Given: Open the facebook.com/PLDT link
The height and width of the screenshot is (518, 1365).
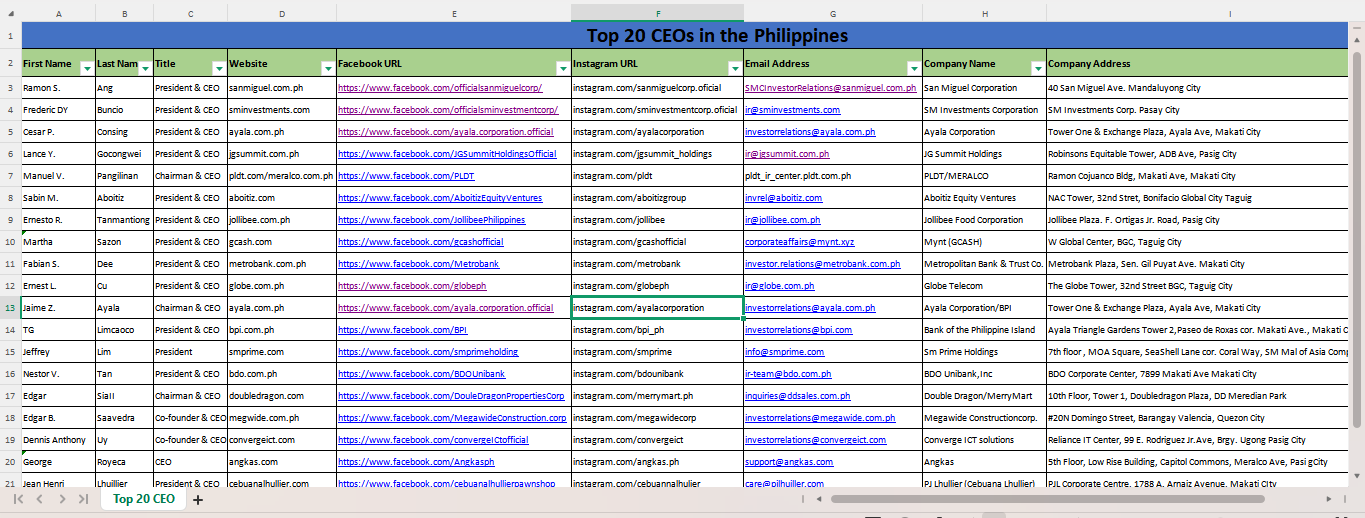Looking at the screenshot, I should 406,176.
